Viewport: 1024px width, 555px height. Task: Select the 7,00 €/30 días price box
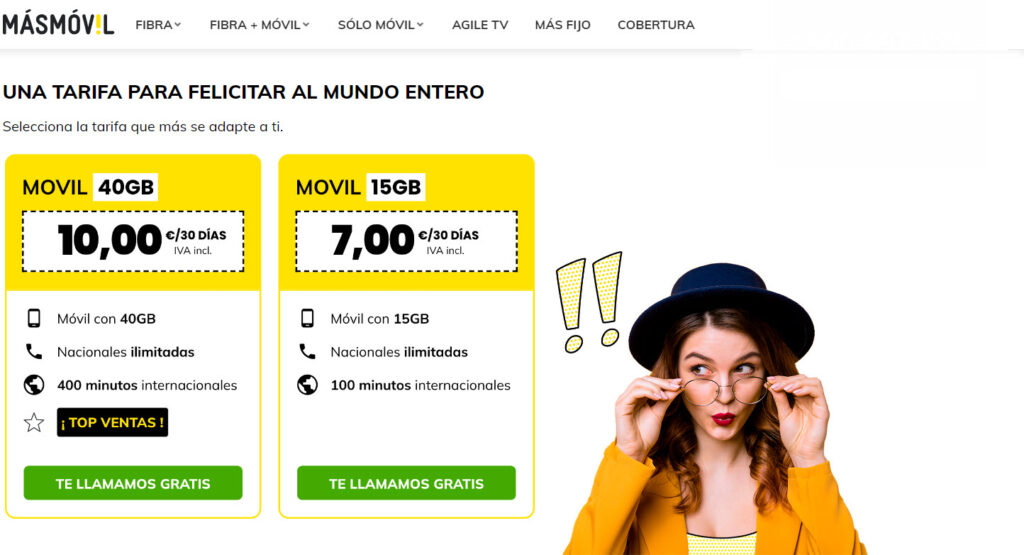click(406, 241)
